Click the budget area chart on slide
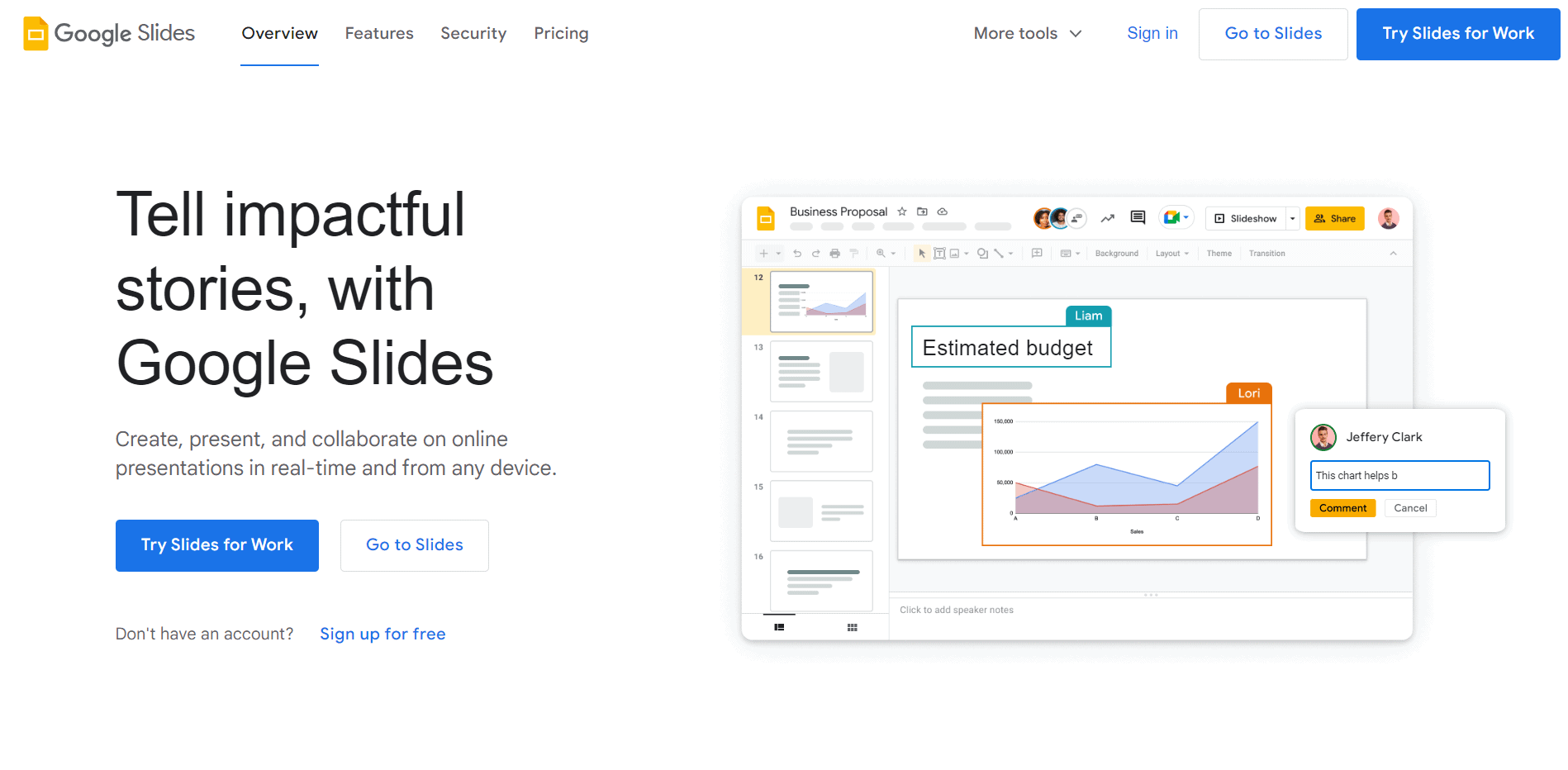This screenshot has width=1568, height=770. click(x=1126, y=474)
